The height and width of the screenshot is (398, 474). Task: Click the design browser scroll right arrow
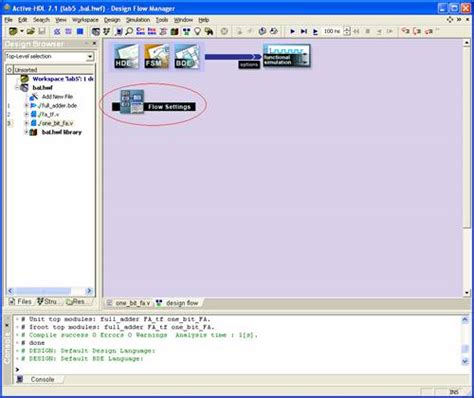(x=89, y=291)
